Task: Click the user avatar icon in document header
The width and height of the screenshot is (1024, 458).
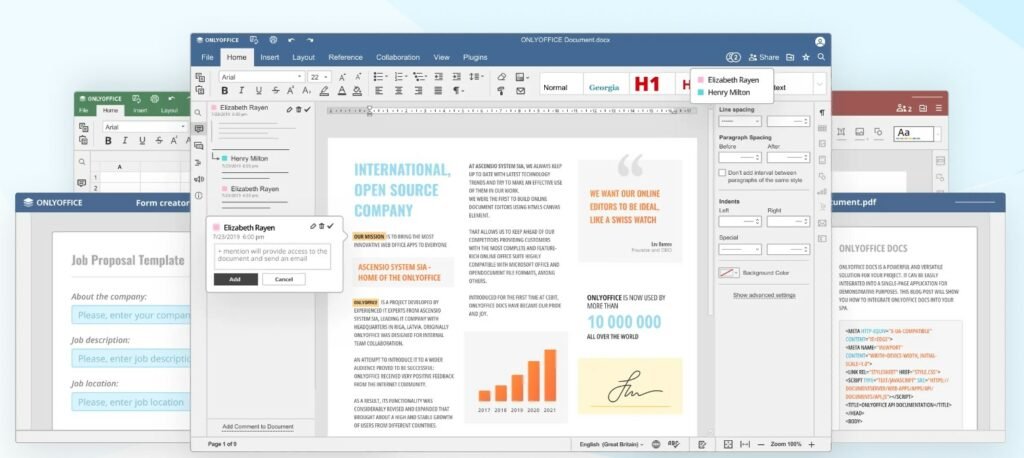Action: coord(820,41)
